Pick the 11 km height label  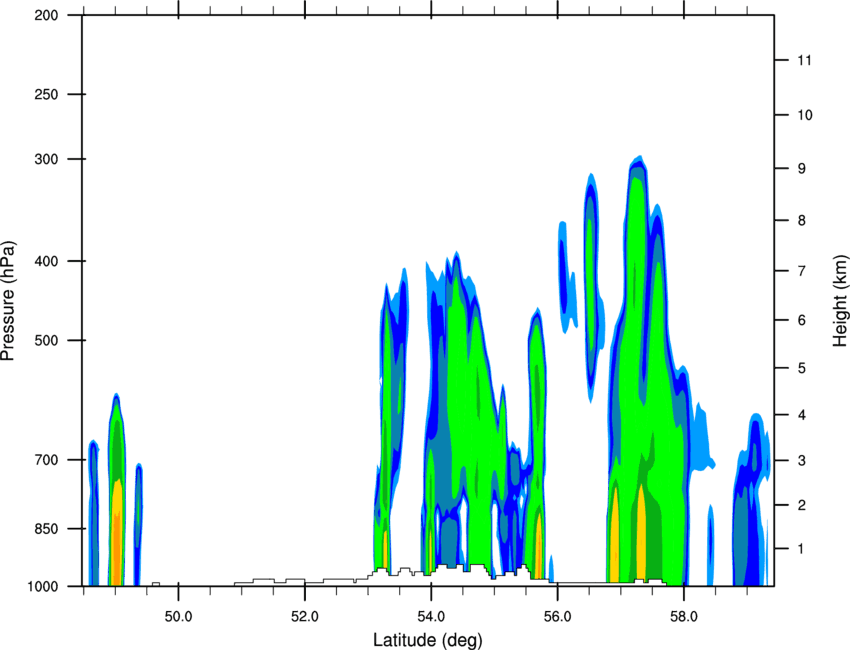click(804, 60)
